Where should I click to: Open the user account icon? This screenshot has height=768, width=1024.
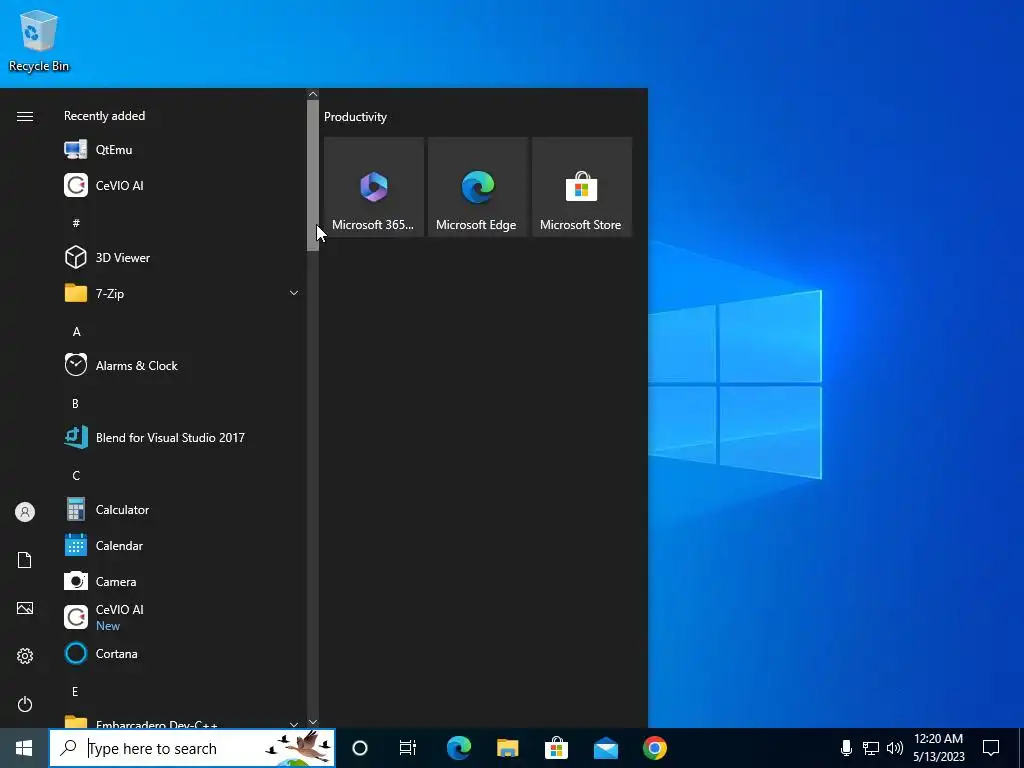(x=25, y=512)
